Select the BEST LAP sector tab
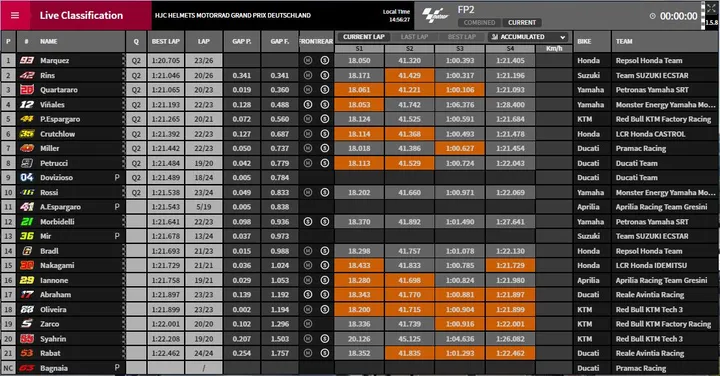This screenshot has width=720, height=376. point(462,37)
